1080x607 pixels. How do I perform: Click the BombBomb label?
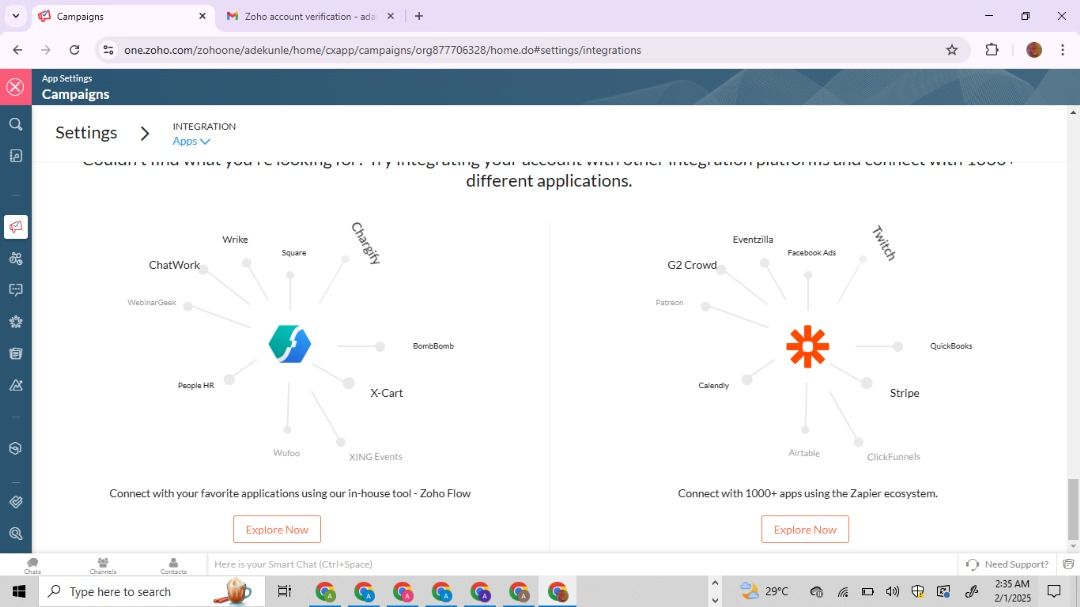(x=433, y=346)
